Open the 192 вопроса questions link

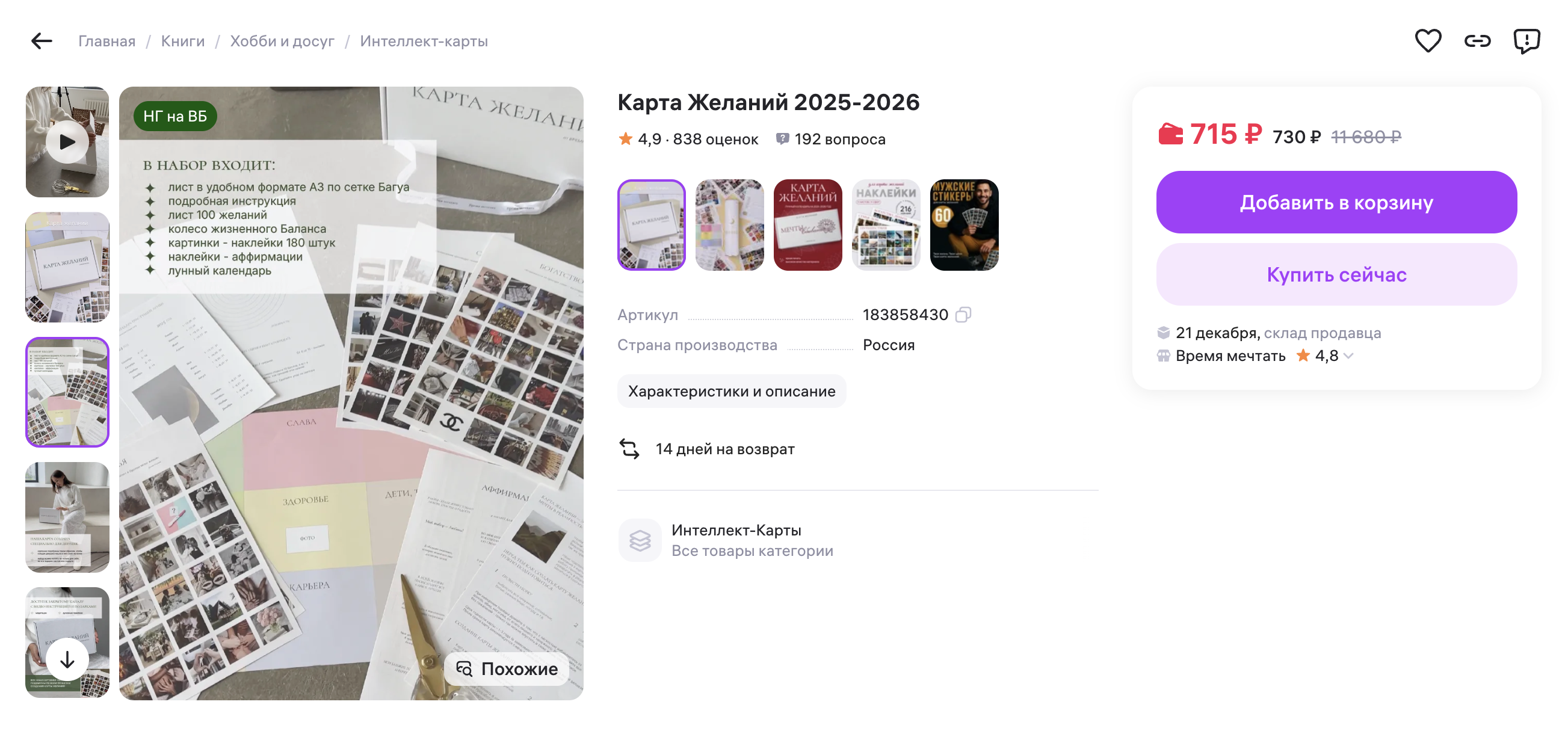tap(831, 140)
